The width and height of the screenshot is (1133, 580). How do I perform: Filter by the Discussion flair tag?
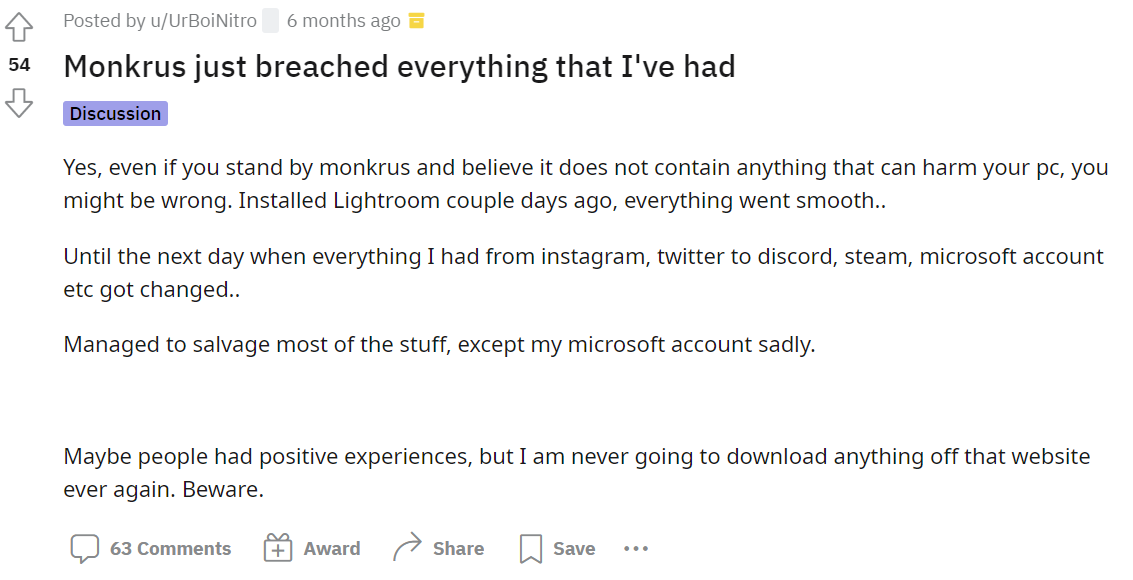115,114
